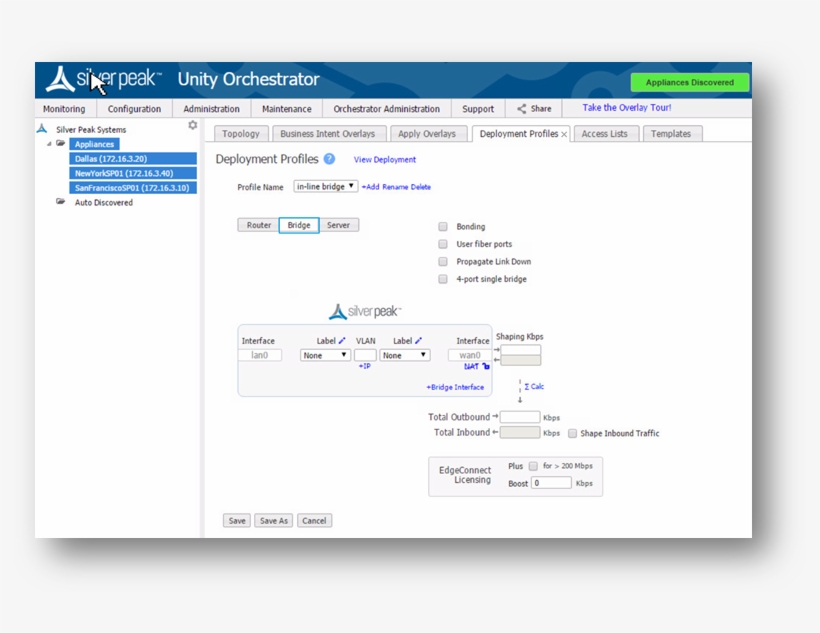The width and height of the screenshot is (820, 633).
Task: Open the Configuration menu
Action: coord(134,109)
